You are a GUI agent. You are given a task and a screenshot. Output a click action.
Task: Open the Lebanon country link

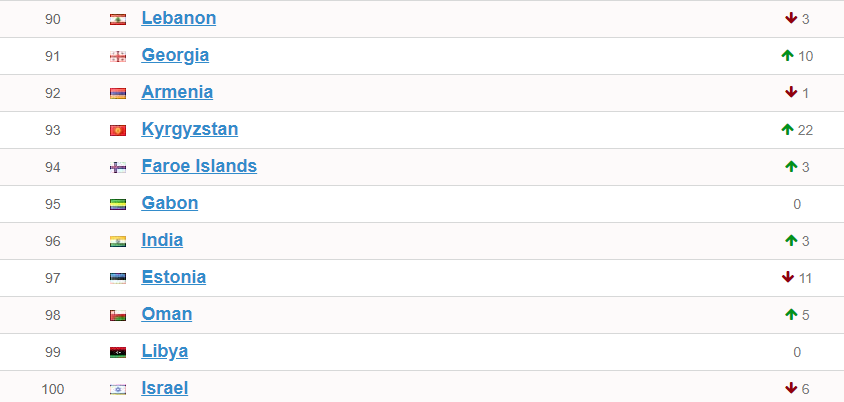[179, 18]
